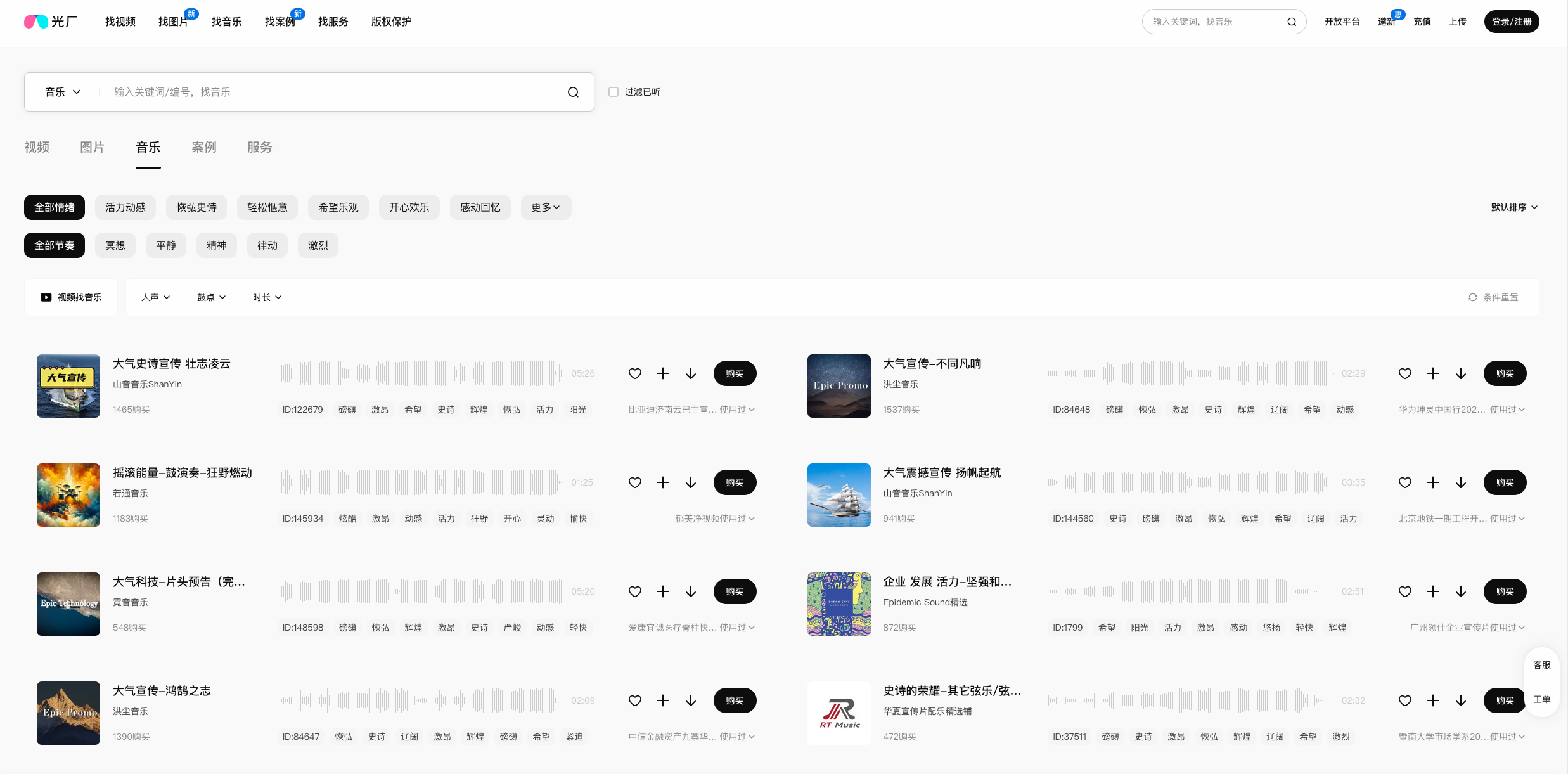Open the 人声 dropdown filter
The height and width of the screenshot is (774, 1568).
pos(155,297)
